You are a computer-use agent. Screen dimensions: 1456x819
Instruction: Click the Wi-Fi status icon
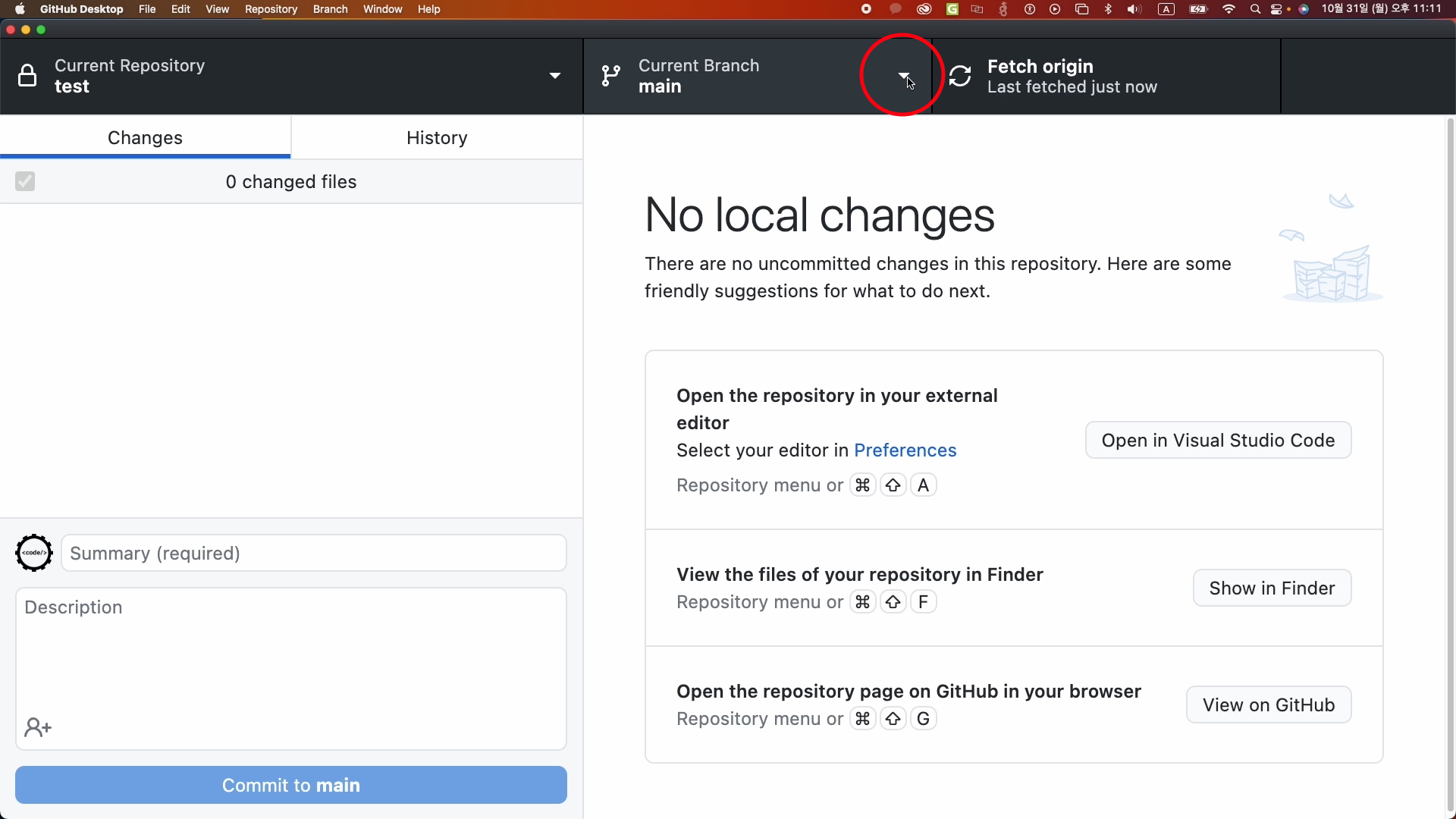click(1229, 9)
